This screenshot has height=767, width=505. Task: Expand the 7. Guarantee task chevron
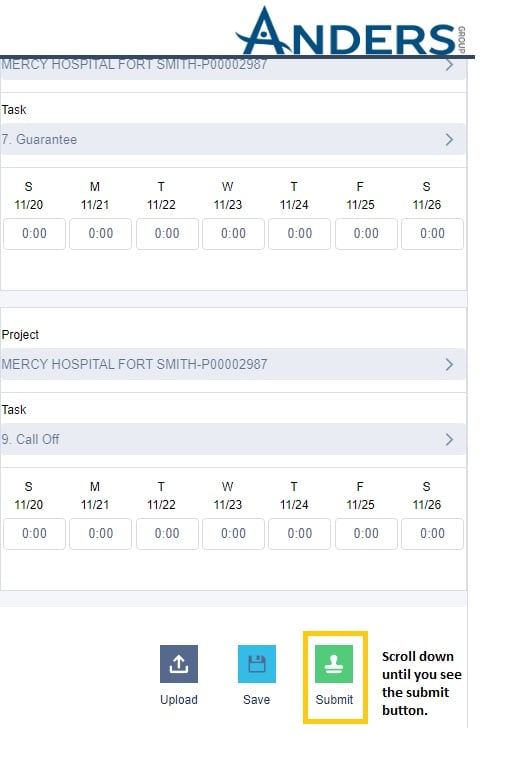point(449,139)
